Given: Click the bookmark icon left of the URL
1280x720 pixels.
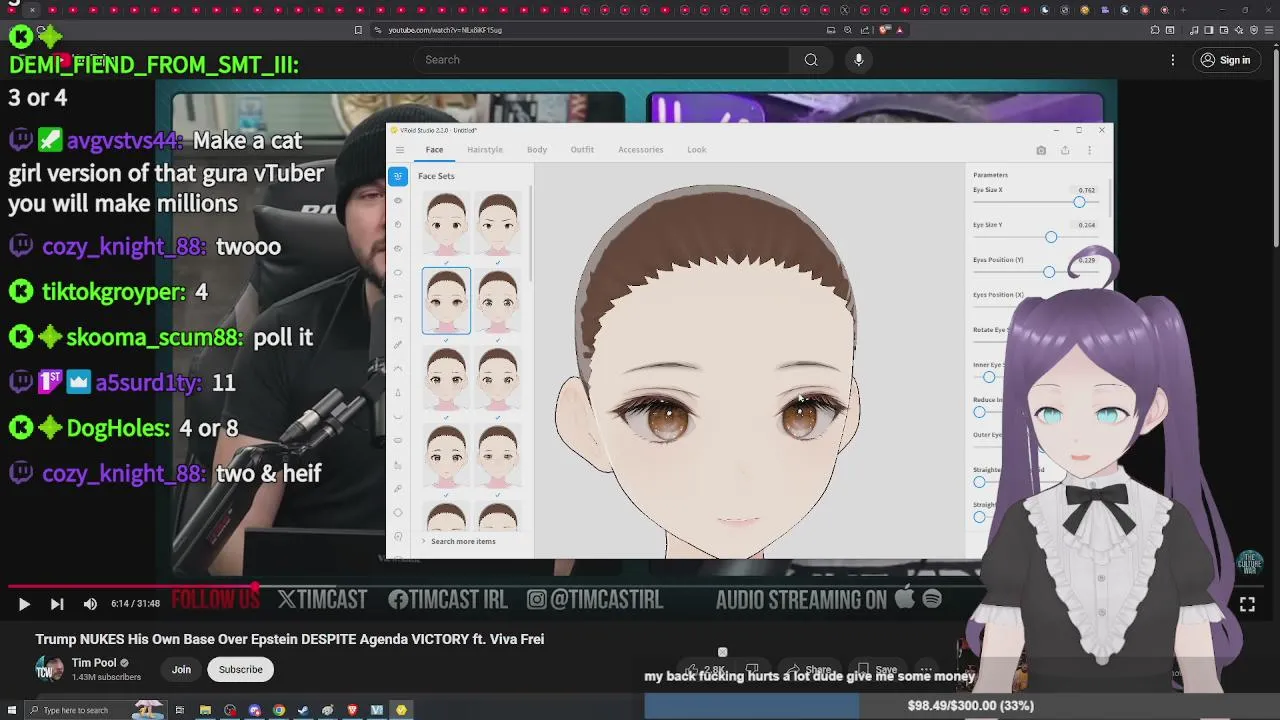Looking at the screenshot, I should tap(358, 30).
